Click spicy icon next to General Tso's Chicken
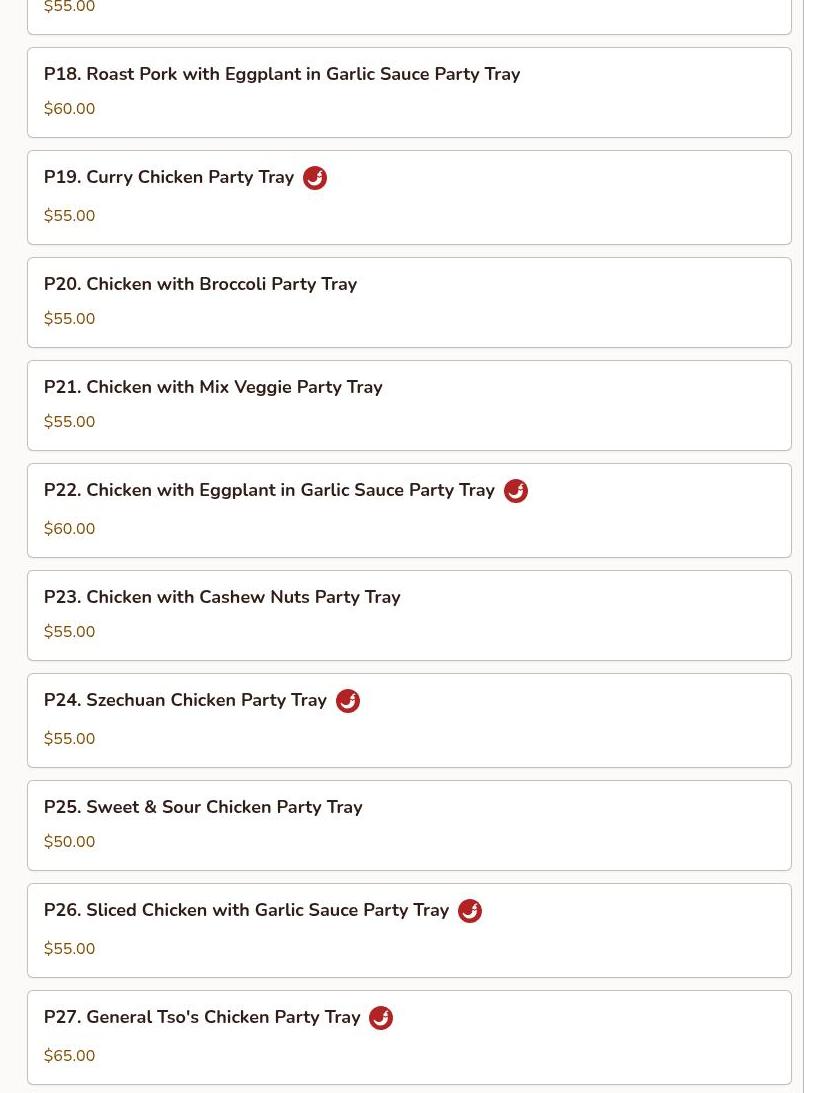824x1093 pixels. tap(380, 1018)
